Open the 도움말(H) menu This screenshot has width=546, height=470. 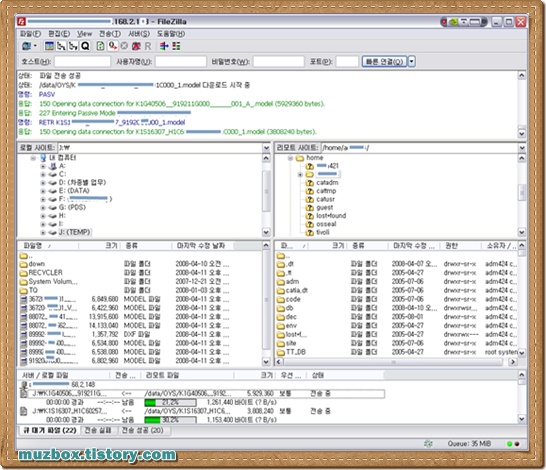click(171, 34)
